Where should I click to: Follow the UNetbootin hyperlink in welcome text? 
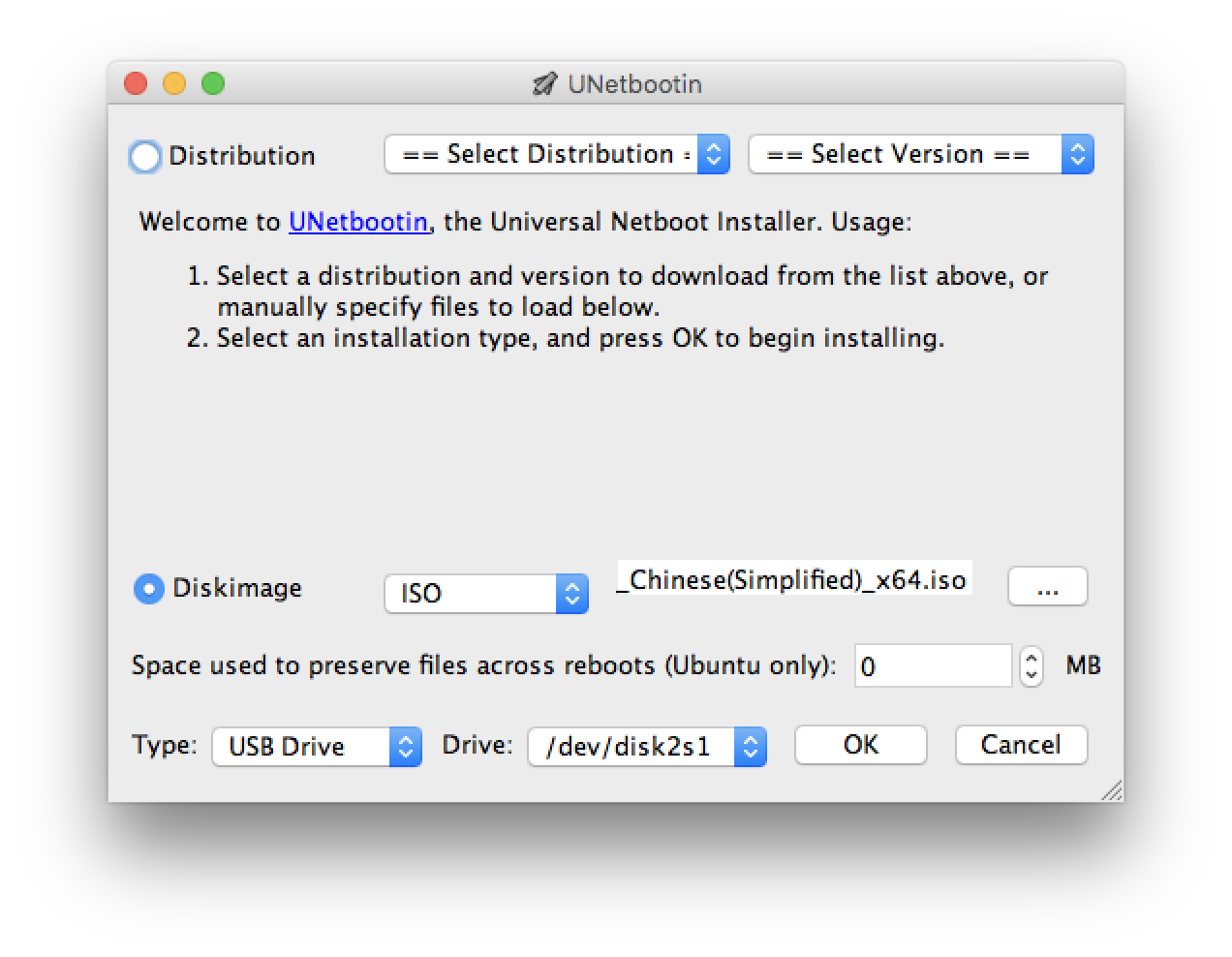358,222
